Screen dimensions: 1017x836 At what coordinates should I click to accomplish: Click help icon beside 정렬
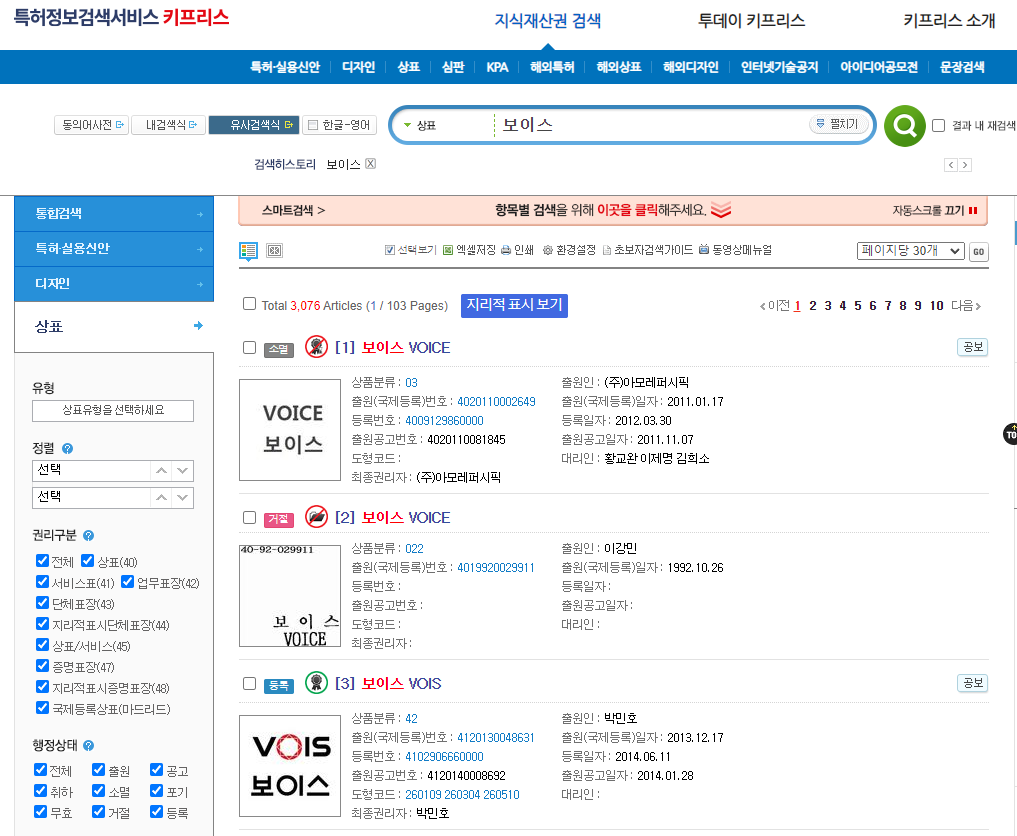(x=67, y=448)
